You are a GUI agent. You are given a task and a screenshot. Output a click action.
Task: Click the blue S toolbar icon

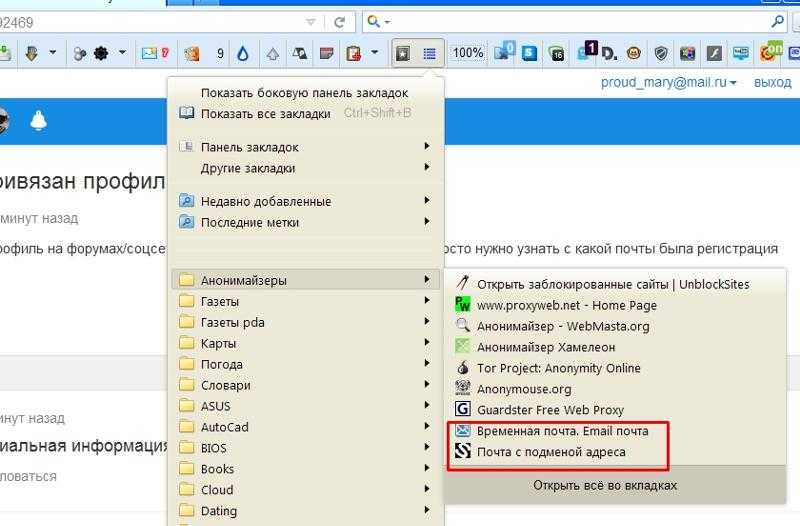(530, 53)
